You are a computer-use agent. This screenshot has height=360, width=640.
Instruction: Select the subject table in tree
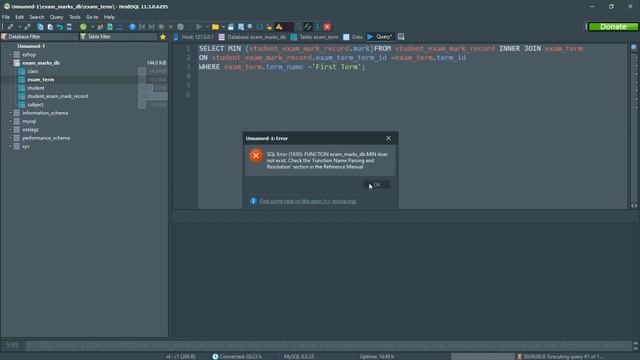[35, 104]
